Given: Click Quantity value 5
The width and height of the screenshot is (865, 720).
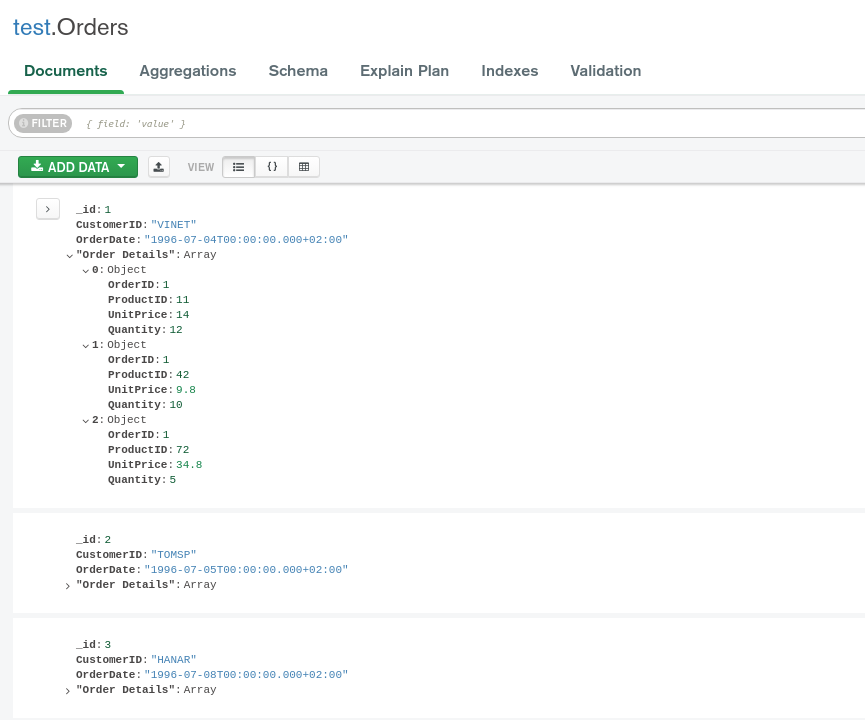Looking at the screenshot, I should click(173, 479).
